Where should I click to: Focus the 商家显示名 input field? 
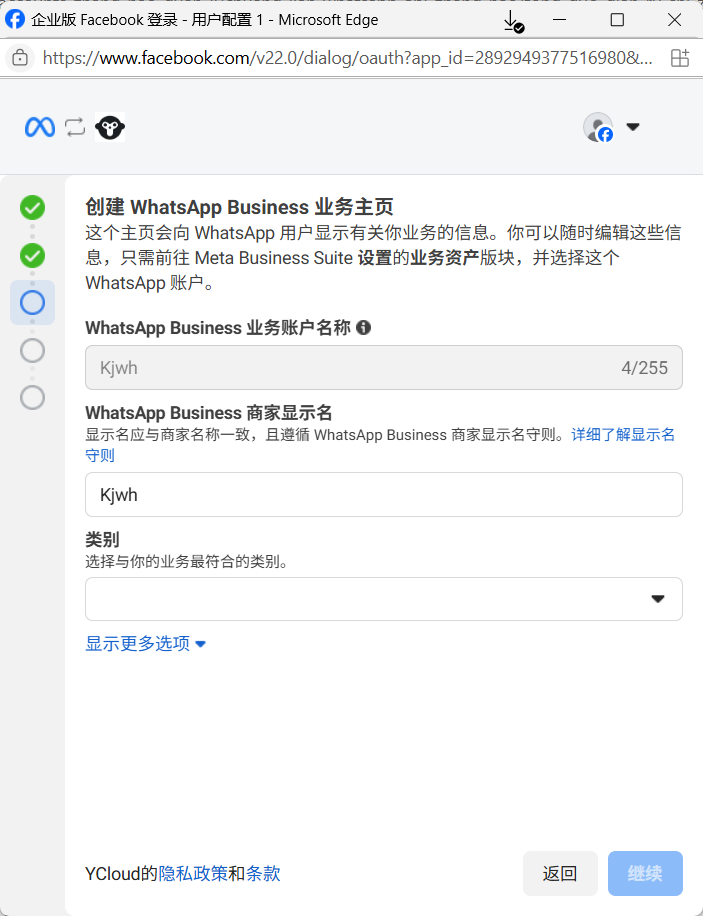[383, 494]
